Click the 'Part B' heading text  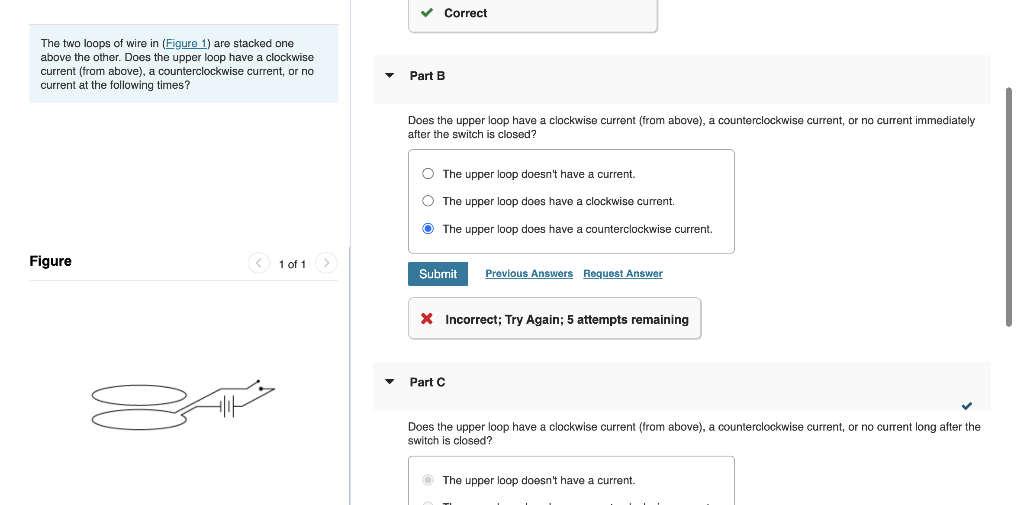click(427, 76)
